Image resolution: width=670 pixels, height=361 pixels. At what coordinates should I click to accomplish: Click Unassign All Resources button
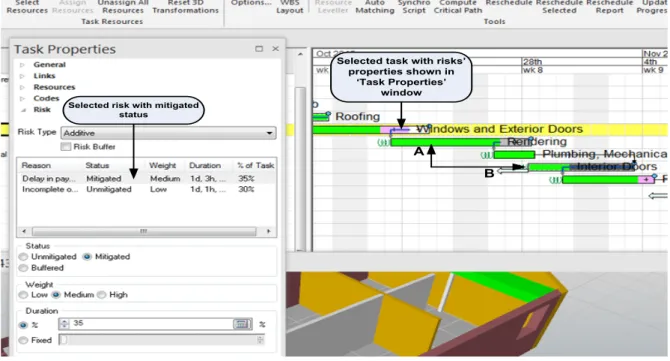[123, 6]
